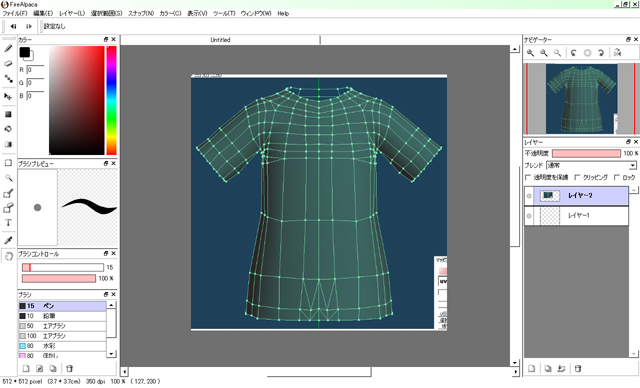Switch to the Untitled document tab

coord(220,40)
